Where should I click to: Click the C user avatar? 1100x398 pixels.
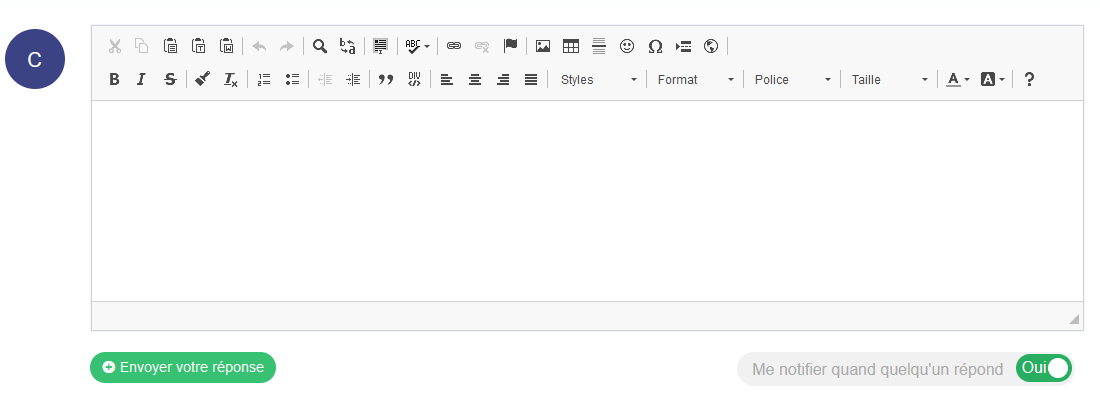click(35, 59)
